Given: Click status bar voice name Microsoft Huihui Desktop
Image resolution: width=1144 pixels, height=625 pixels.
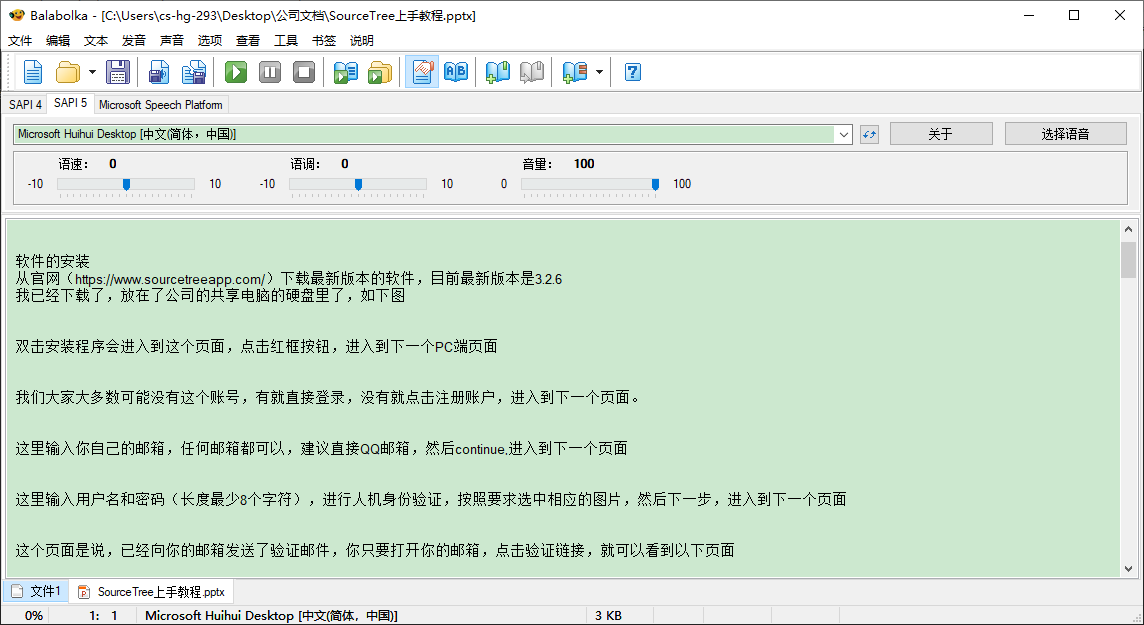Looking at the screenshot, I should (x=271, y=616).
